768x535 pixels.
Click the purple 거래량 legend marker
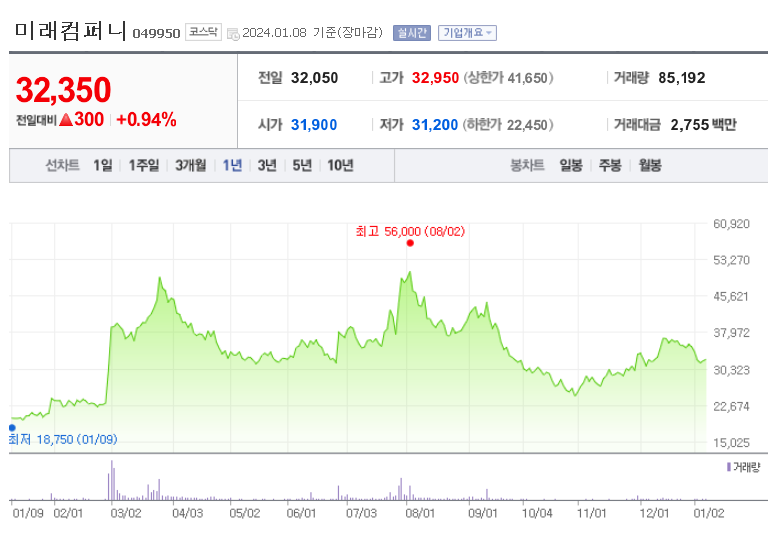pyautogui.click(x=729, y=467)
